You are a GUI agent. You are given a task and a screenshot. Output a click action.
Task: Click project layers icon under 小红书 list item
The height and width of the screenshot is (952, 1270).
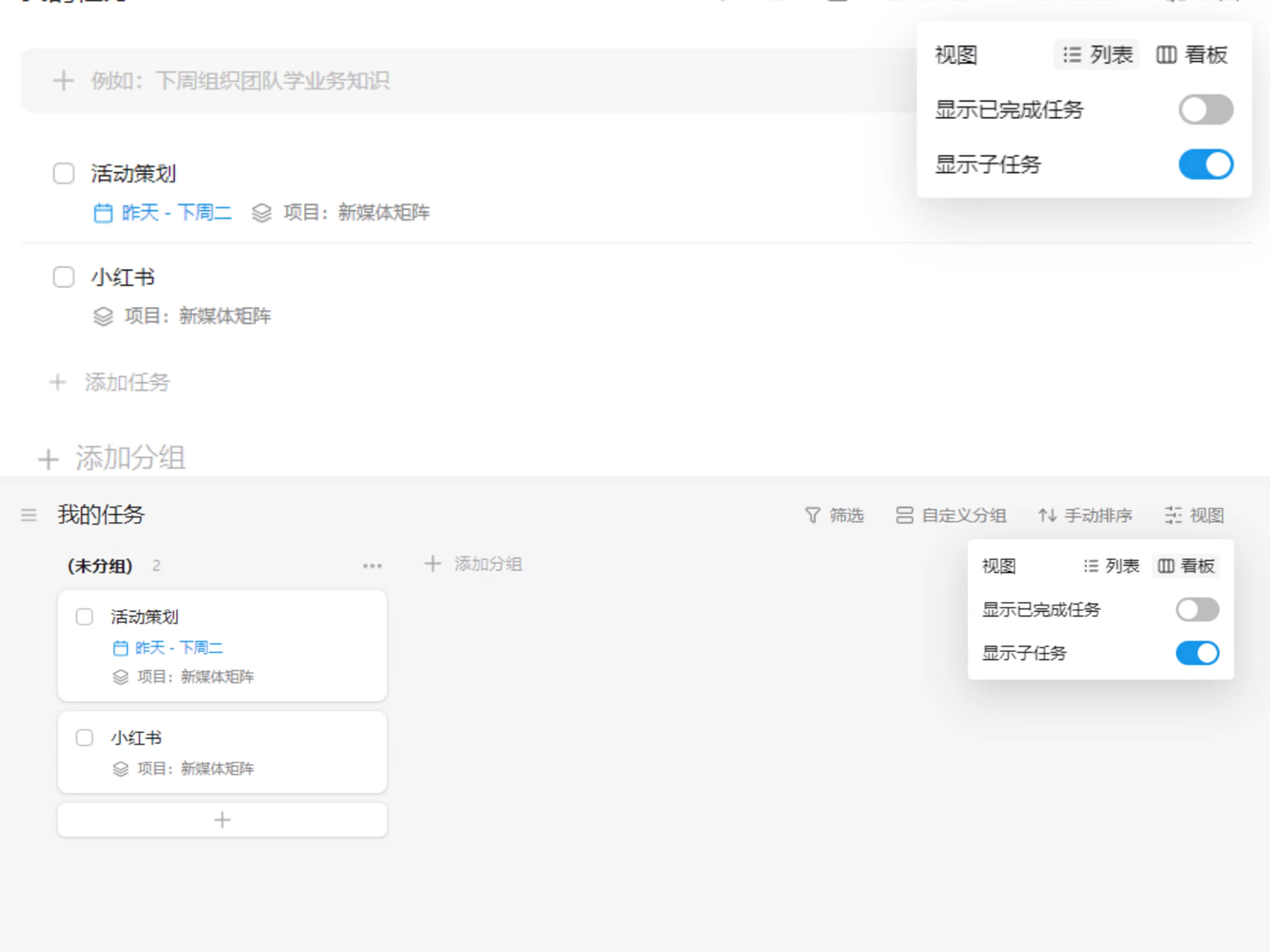pos(103,316)
